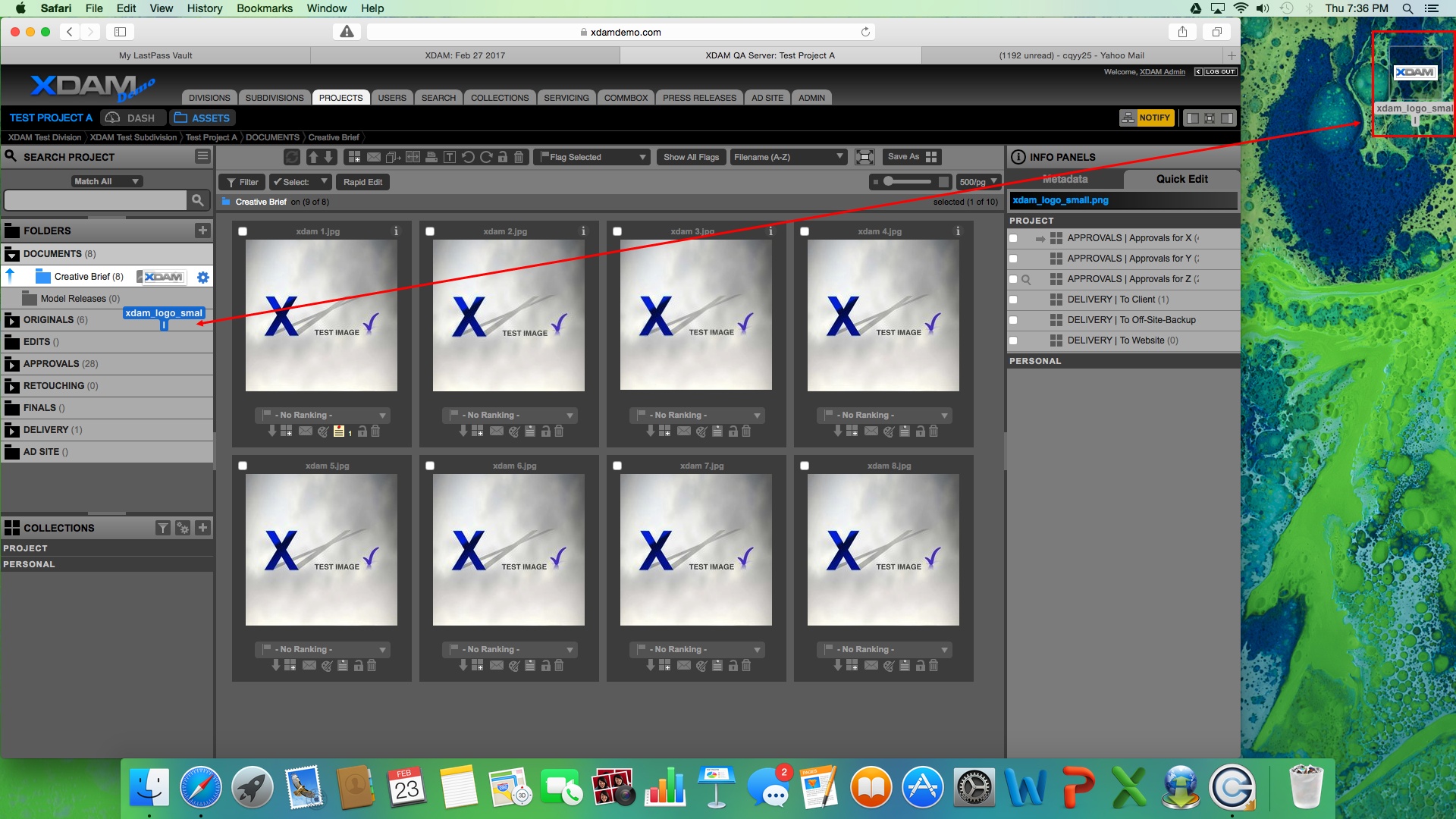Select the xdam 5.jpg checkbox
The image size is (1456, 819).
pyautogui.click(x=243, y=466)
